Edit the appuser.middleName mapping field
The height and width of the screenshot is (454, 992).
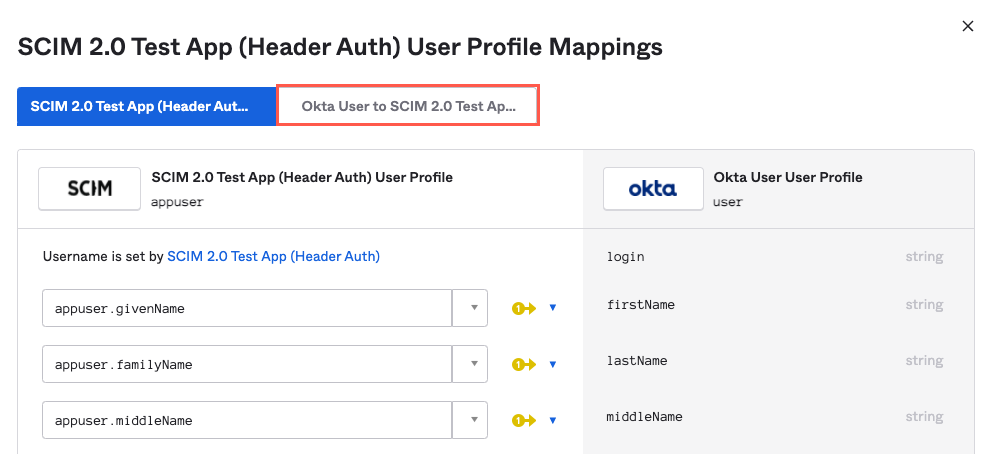coord(247,420)
